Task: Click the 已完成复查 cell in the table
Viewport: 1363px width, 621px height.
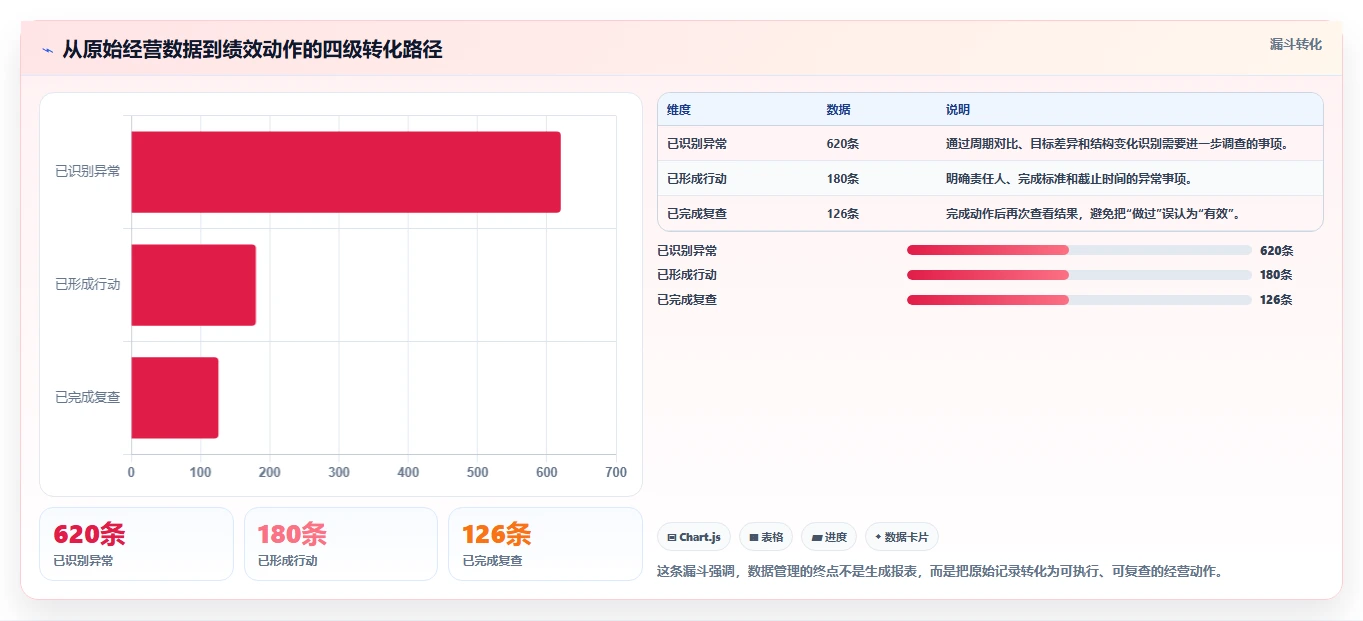Action: pos(697,214)
